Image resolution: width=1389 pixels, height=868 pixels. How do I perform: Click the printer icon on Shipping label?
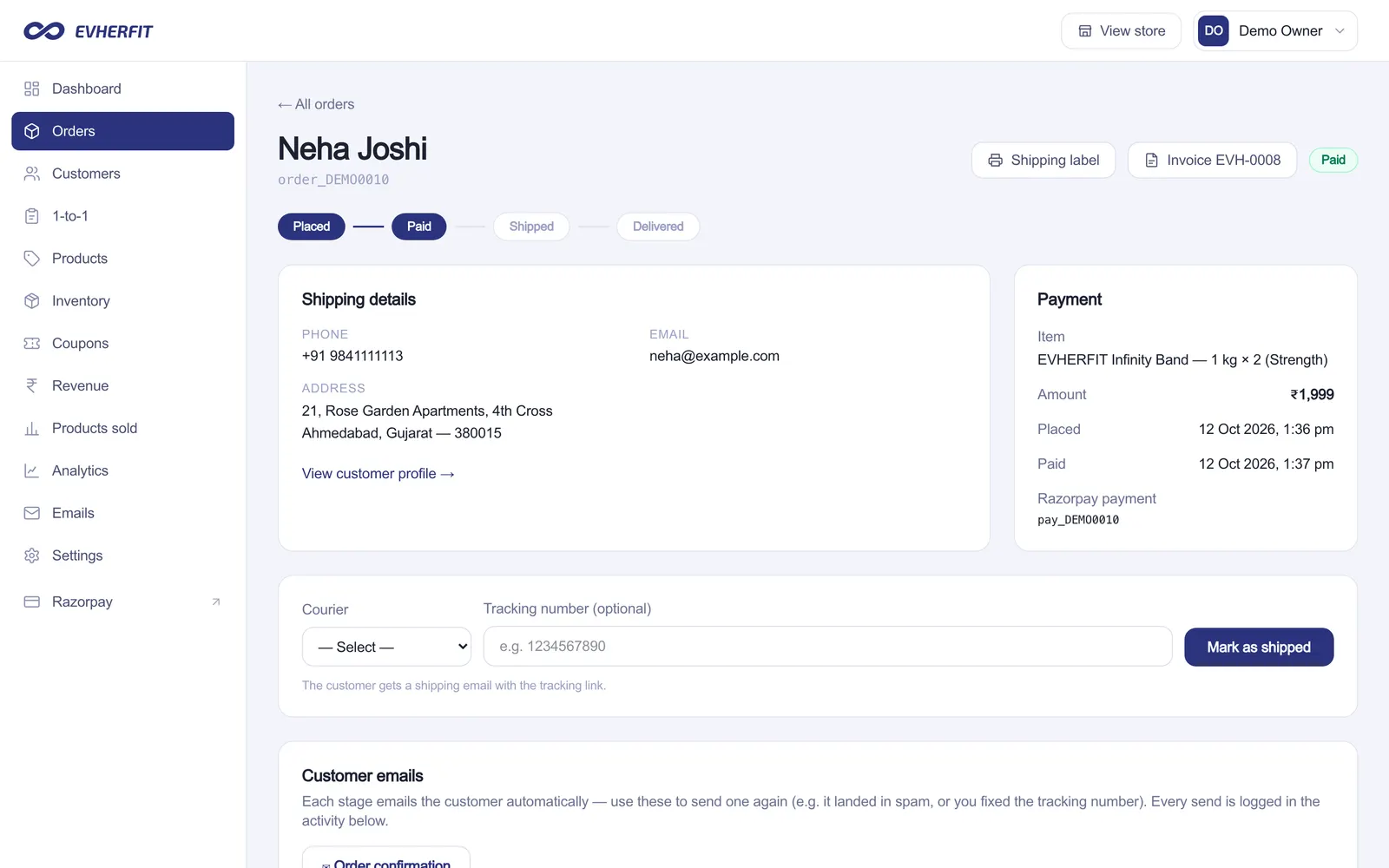point(996,161)
